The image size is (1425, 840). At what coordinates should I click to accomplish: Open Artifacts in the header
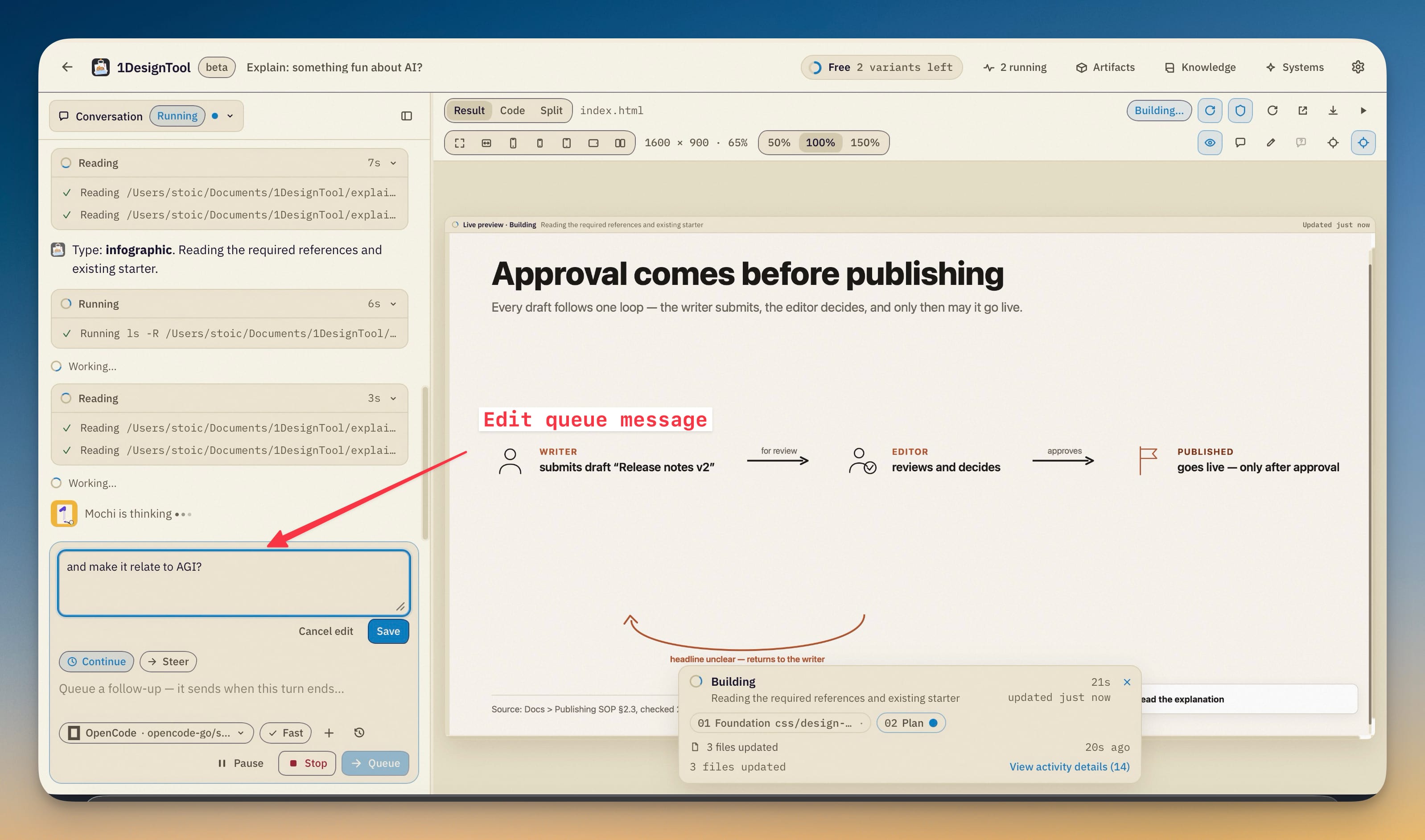tap(1105, 67)
